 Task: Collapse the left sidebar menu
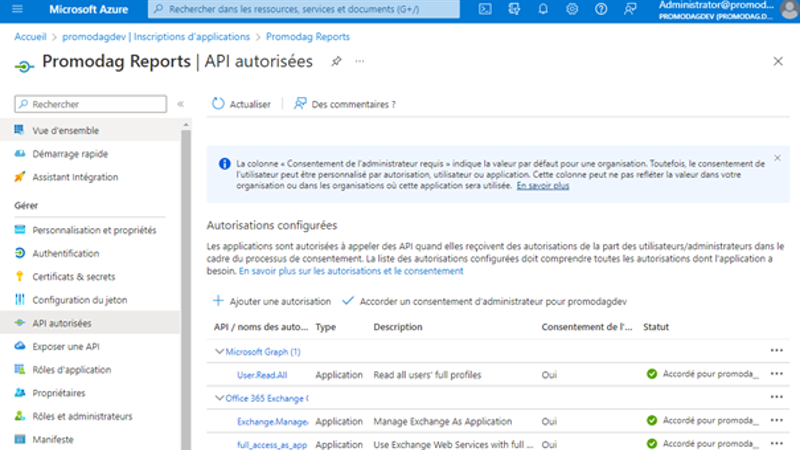point(180,104)
